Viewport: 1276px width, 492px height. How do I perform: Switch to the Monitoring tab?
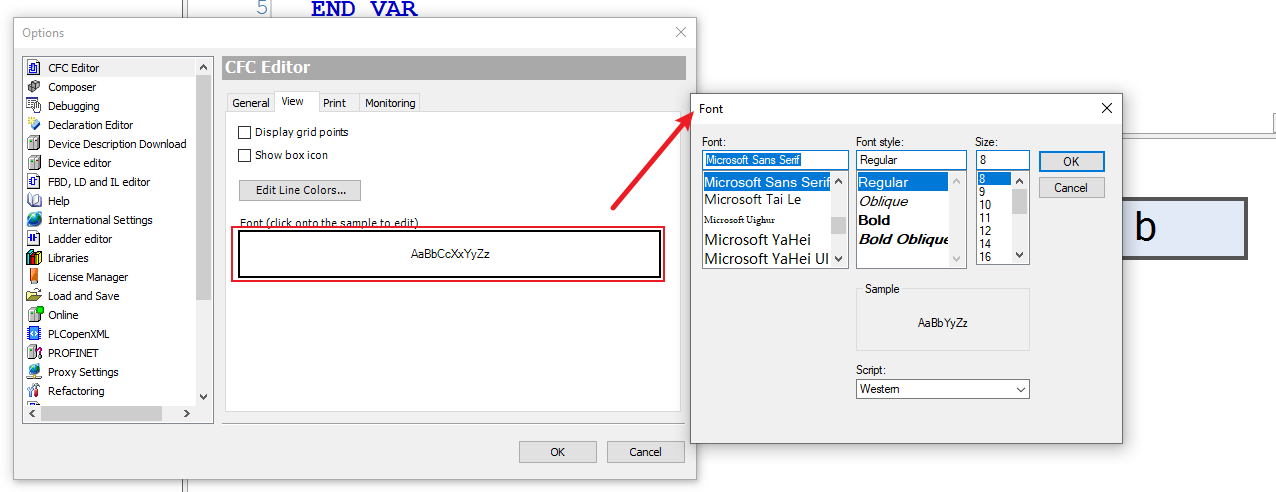click(x=389, y=103)
